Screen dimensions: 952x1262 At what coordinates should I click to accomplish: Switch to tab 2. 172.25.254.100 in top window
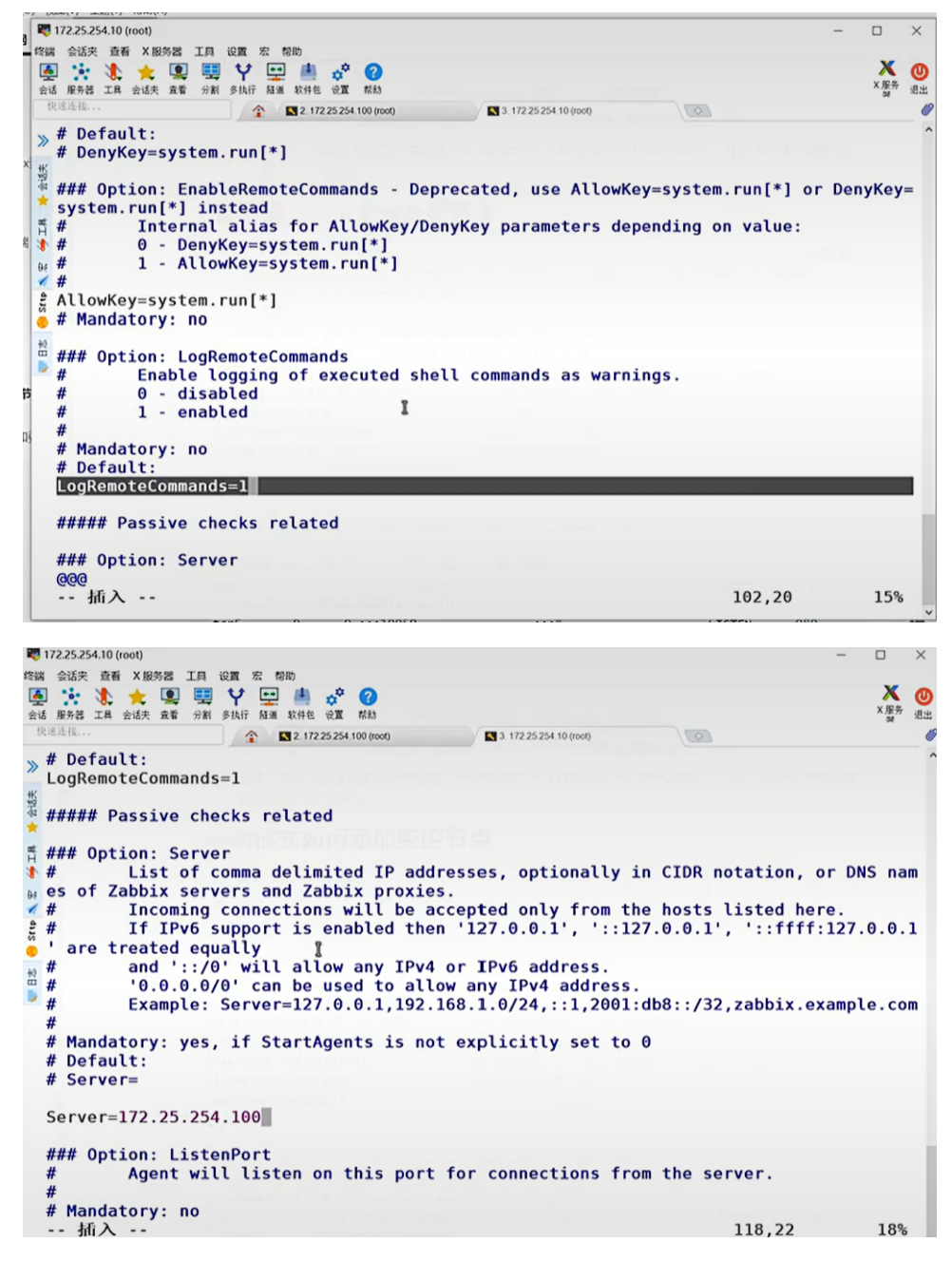click(x=375, y=111)
